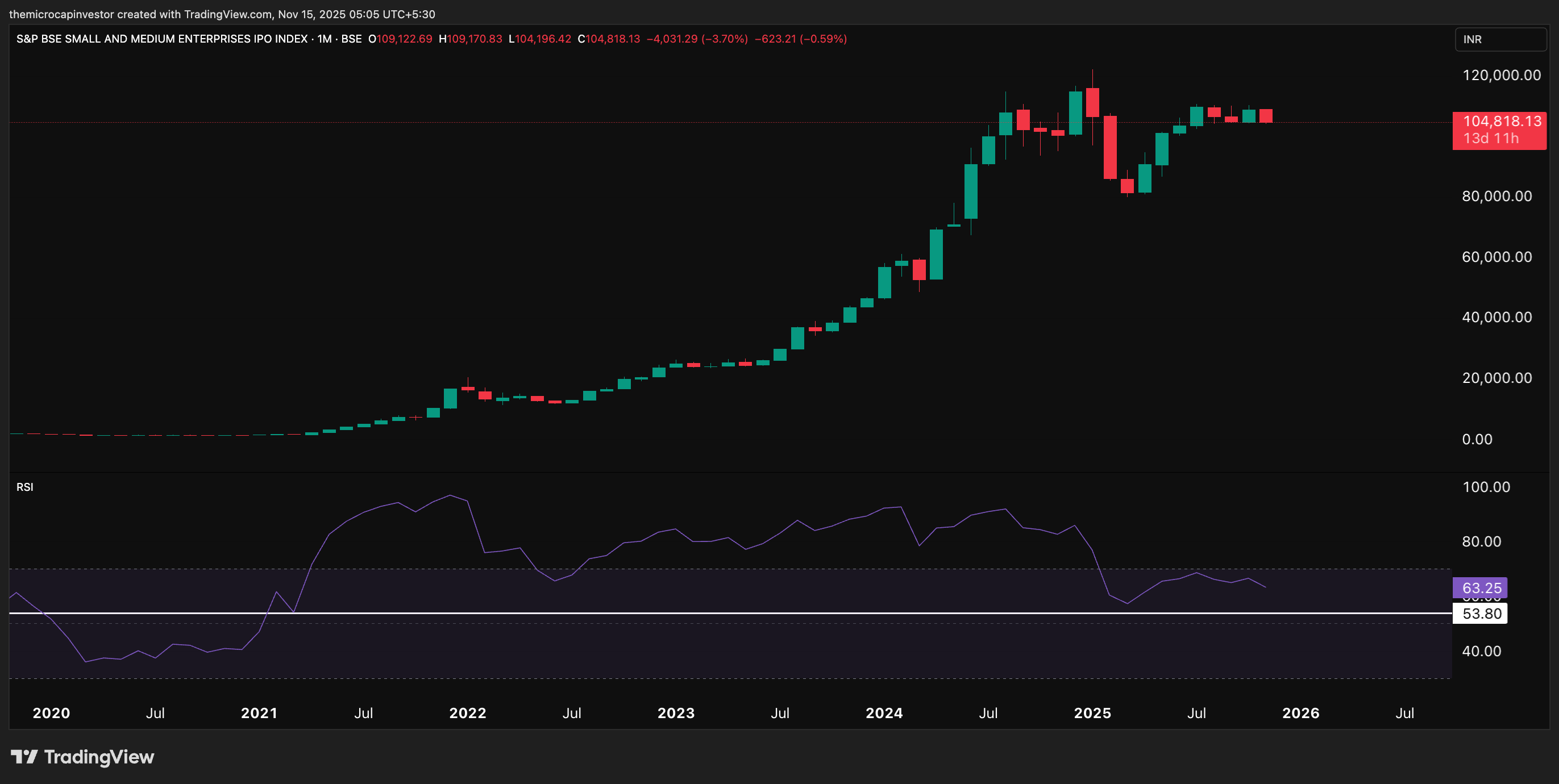Click the 100.00 RSI scale label

tap(1486, 487)
